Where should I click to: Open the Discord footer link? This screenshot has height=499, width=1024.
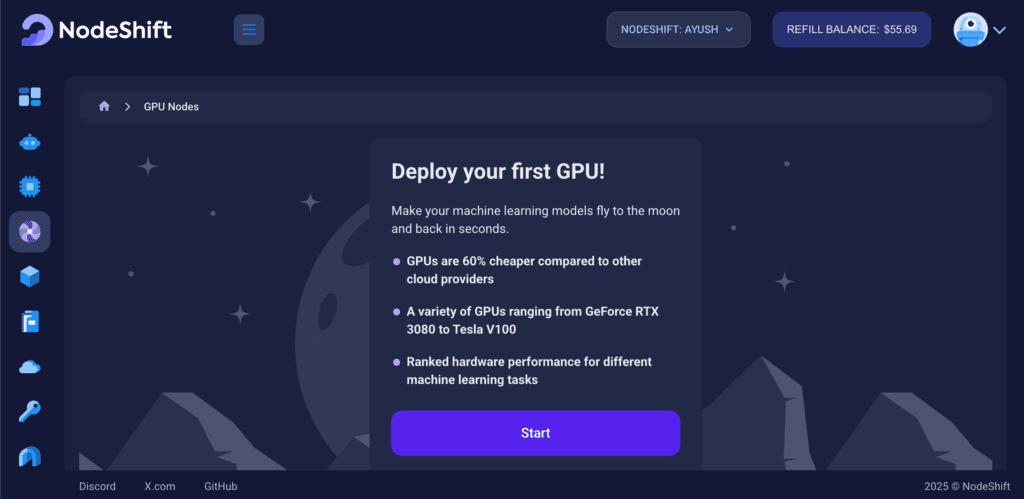pyautogui.click(x=97, y=486)
